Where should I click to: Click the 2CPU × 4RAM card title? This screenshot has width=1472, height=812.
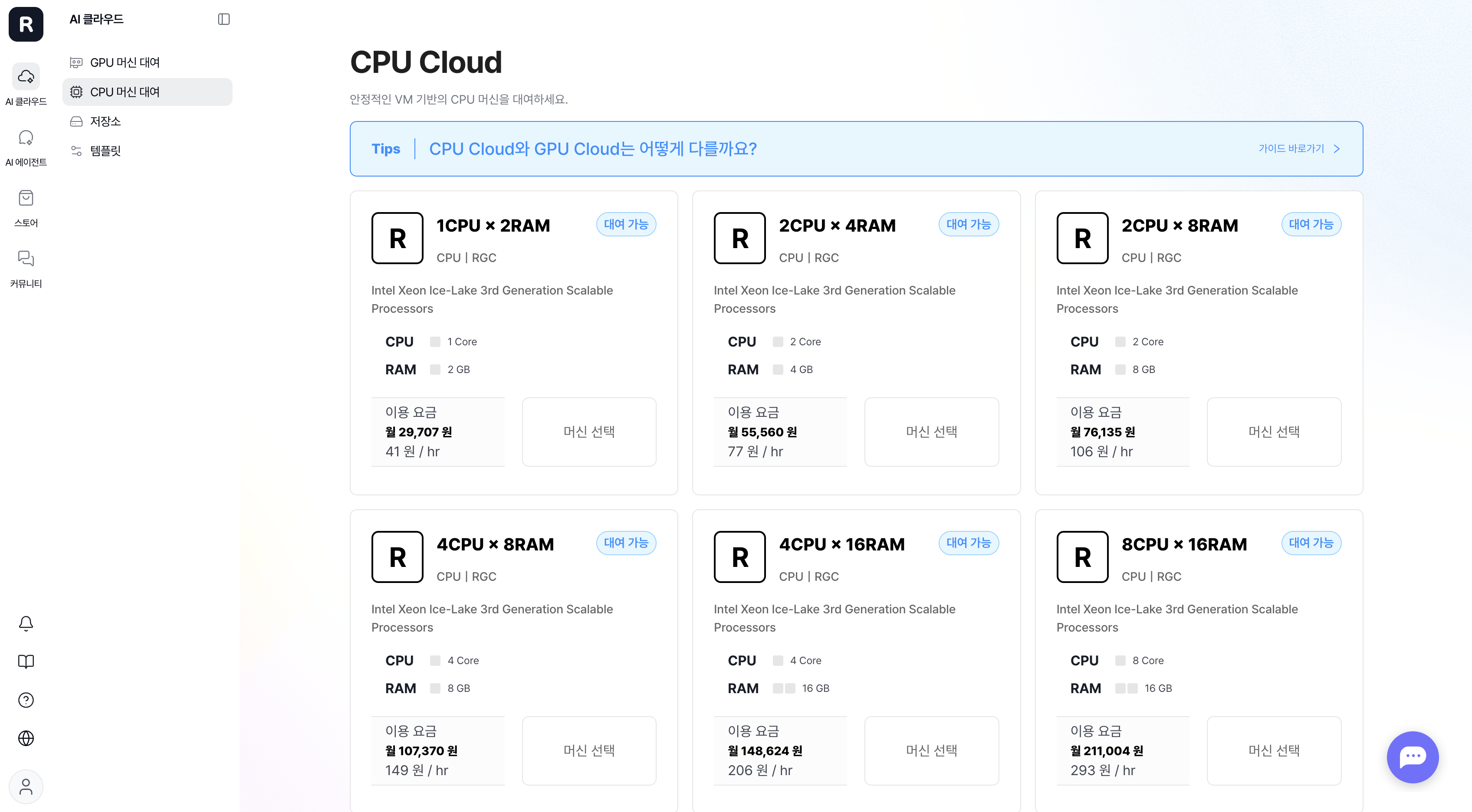tap(837, 226)
